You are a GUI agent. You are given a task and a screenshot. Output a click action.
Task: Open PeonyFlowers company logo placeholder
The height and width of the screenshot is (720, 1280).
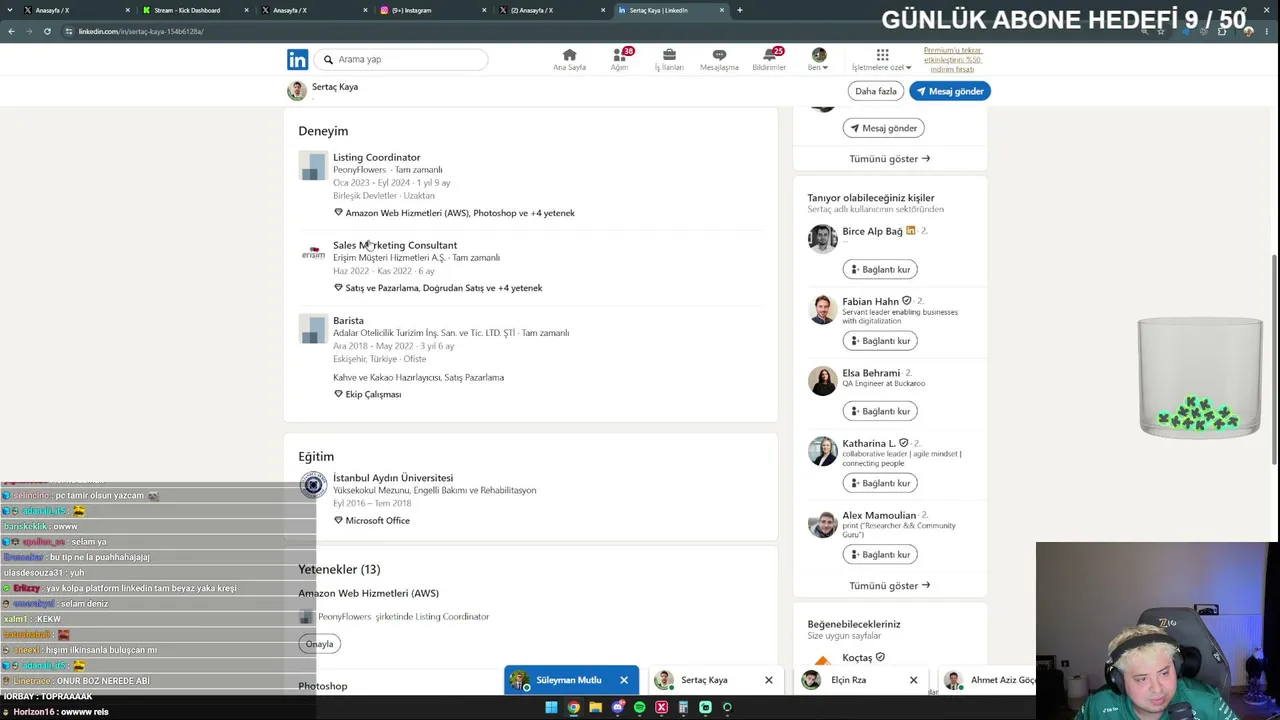(x=313, y=165)
